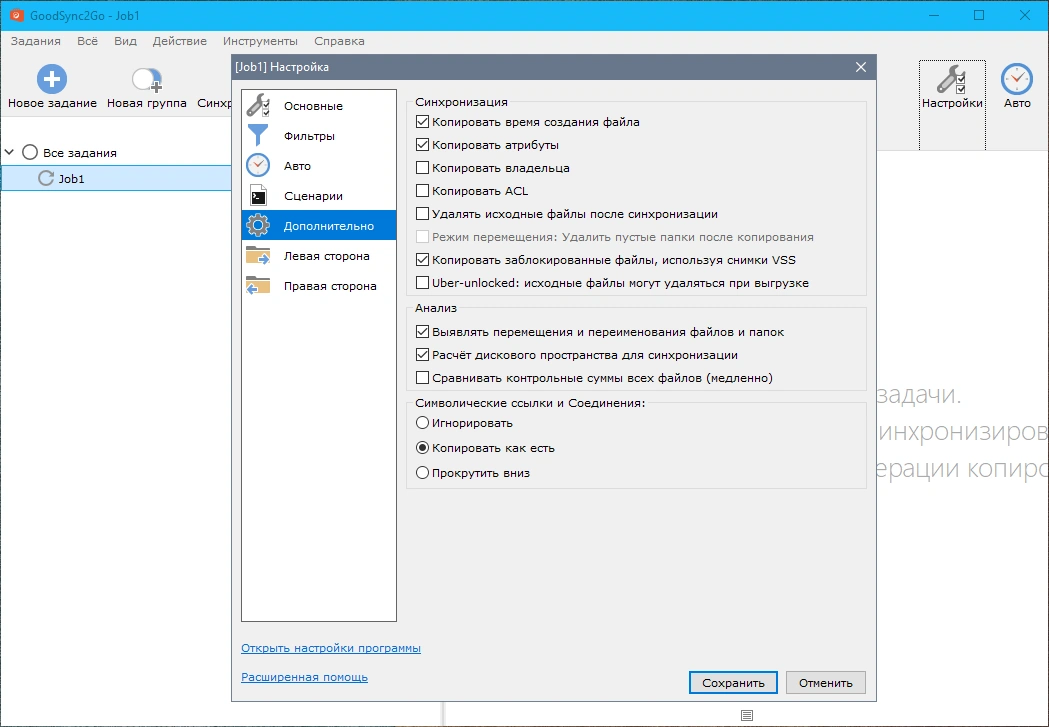Enable Удалять исходные файлы после синхронизации

click(422, 214)
